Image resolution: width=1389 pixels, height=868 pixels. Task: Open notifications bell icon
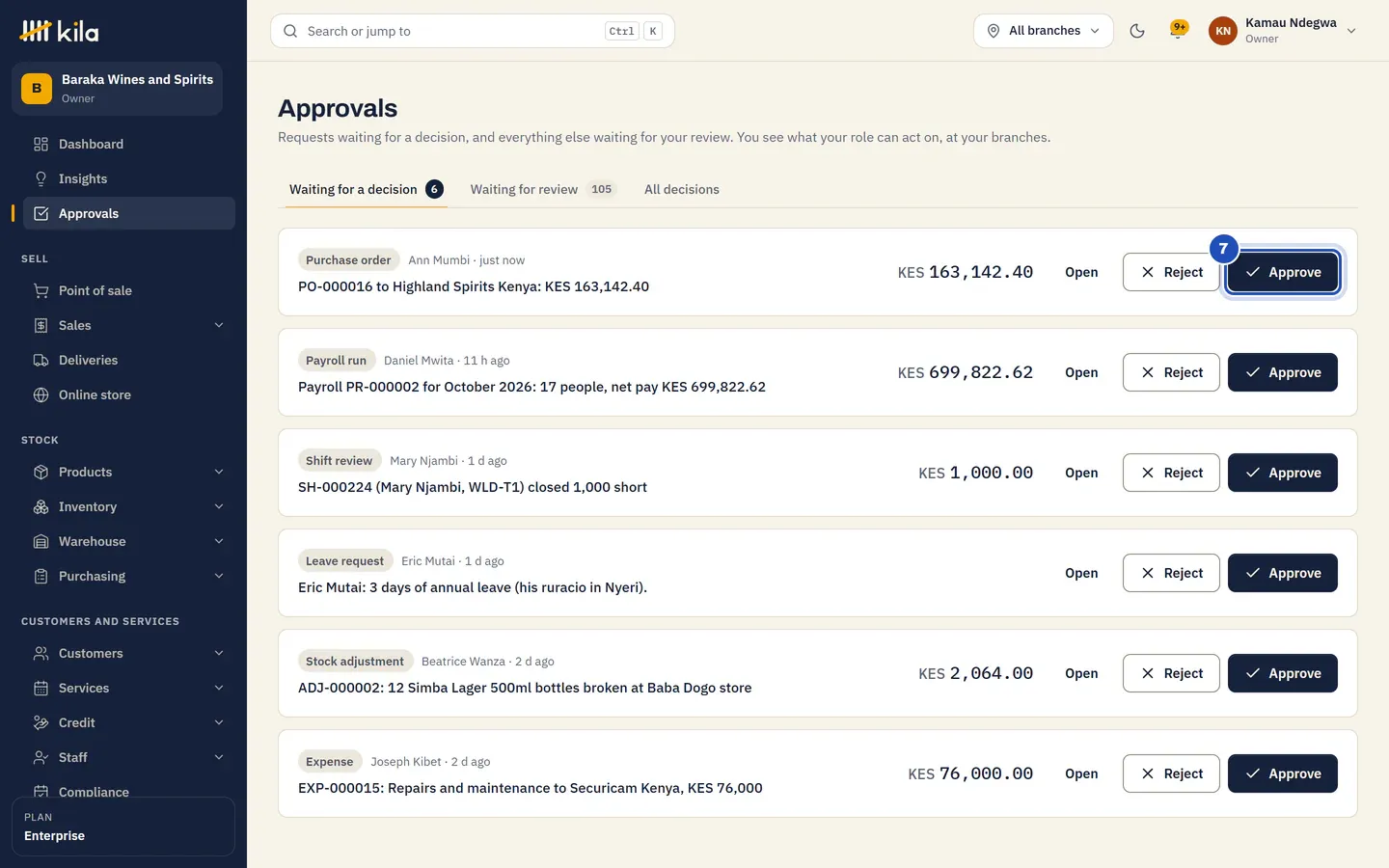tap(1177, 31)
